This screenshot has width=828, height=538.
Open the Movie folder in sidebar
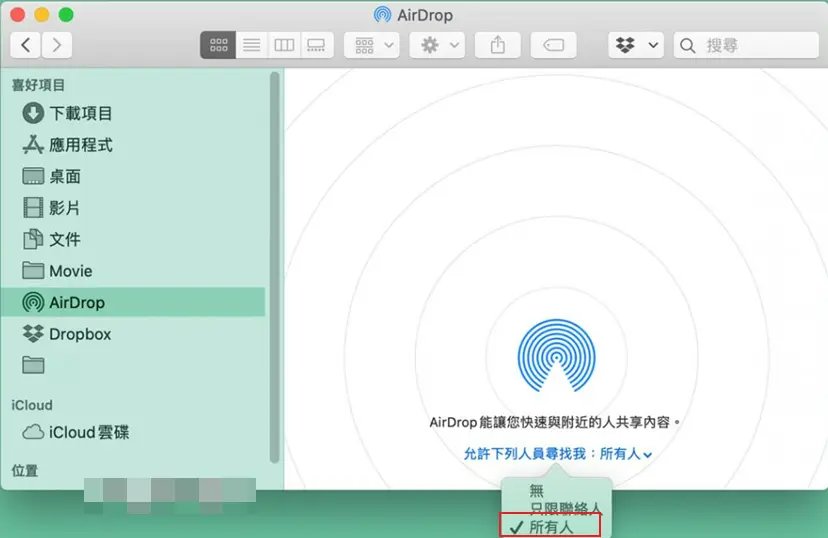click(x=133, y=271)
